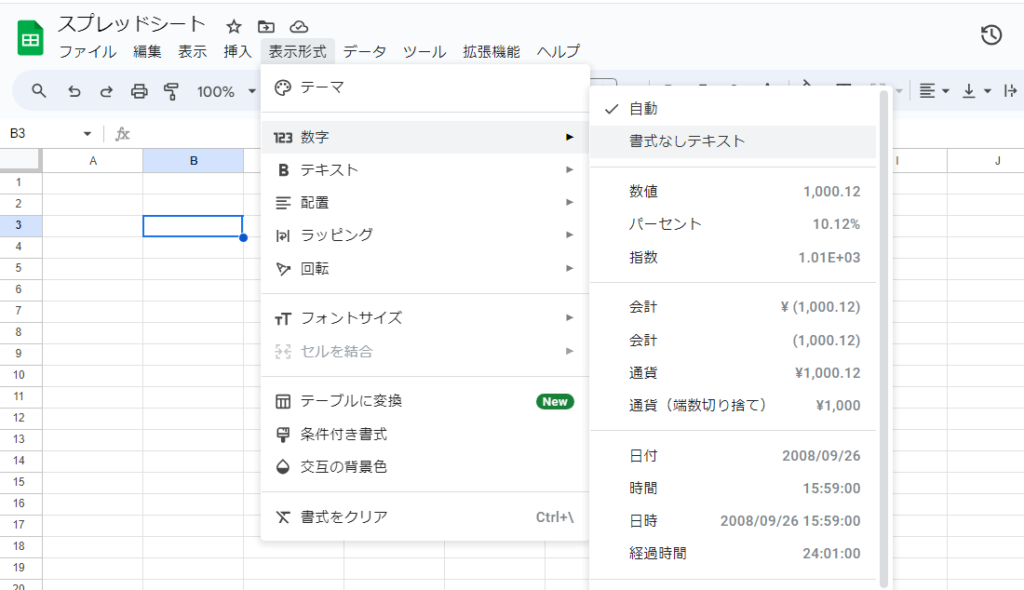Open version history clock icon
The image size is (1024, 590).
click(x=990, y=35)
